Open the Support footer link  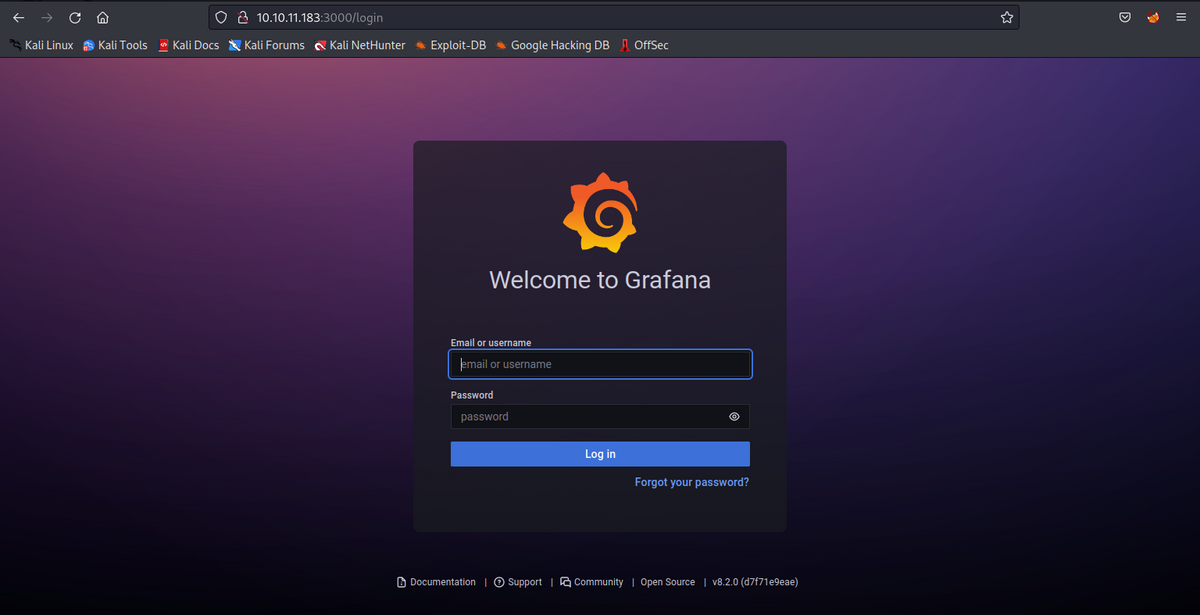tap(518, 582)
